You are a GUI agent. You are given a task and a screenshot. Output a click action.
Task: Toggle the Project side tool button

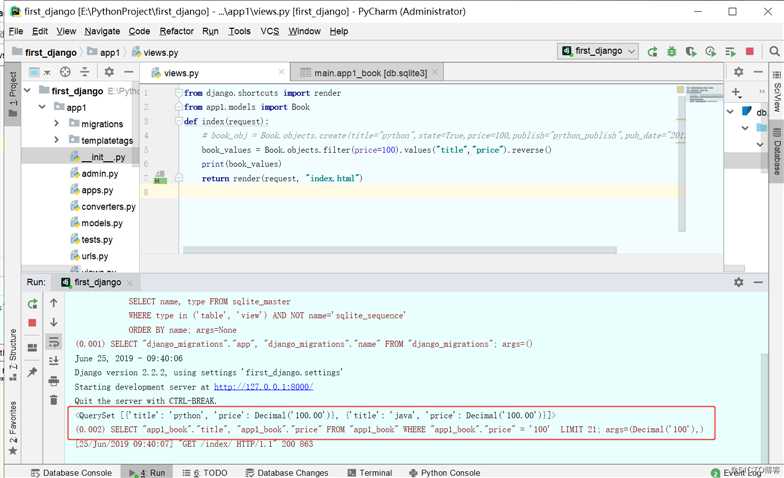click(x=12, y=94)
